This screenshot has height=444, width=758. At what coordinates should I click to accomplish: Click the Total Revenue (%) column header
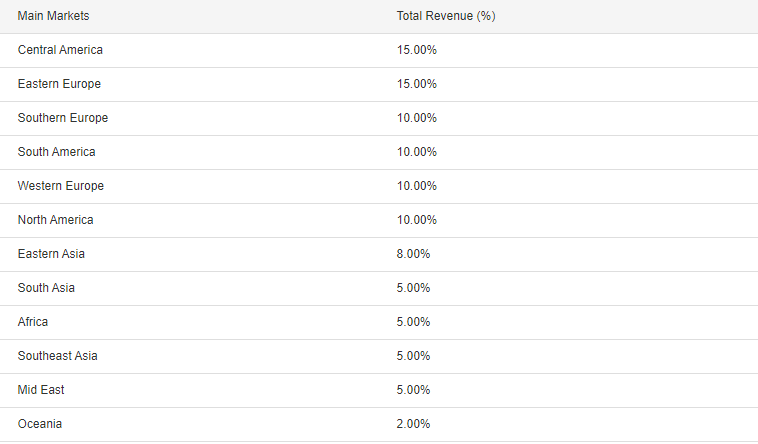point(446,16)
